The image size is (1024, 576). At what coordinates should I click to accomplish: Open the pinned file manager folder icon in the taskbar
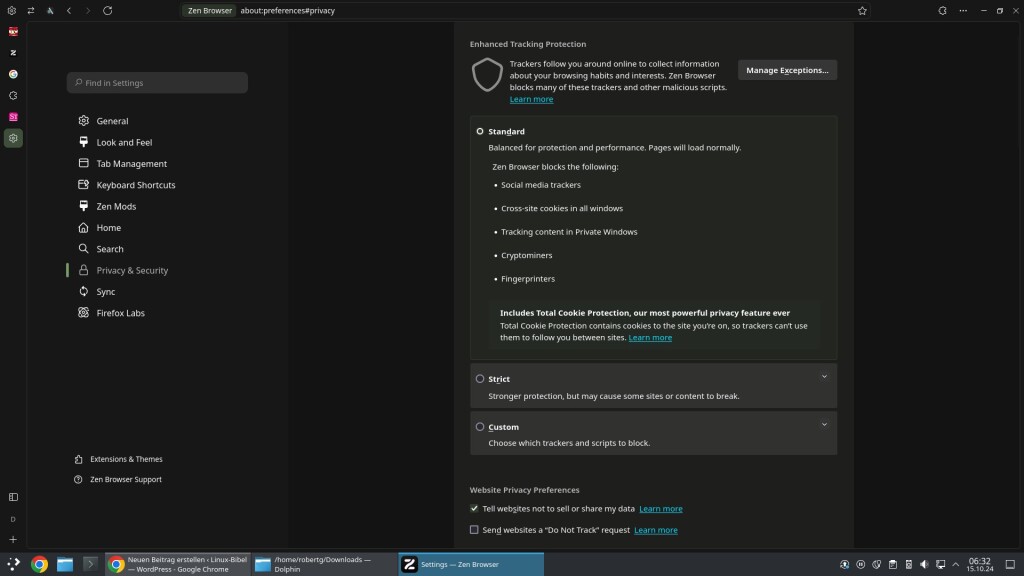65,564
